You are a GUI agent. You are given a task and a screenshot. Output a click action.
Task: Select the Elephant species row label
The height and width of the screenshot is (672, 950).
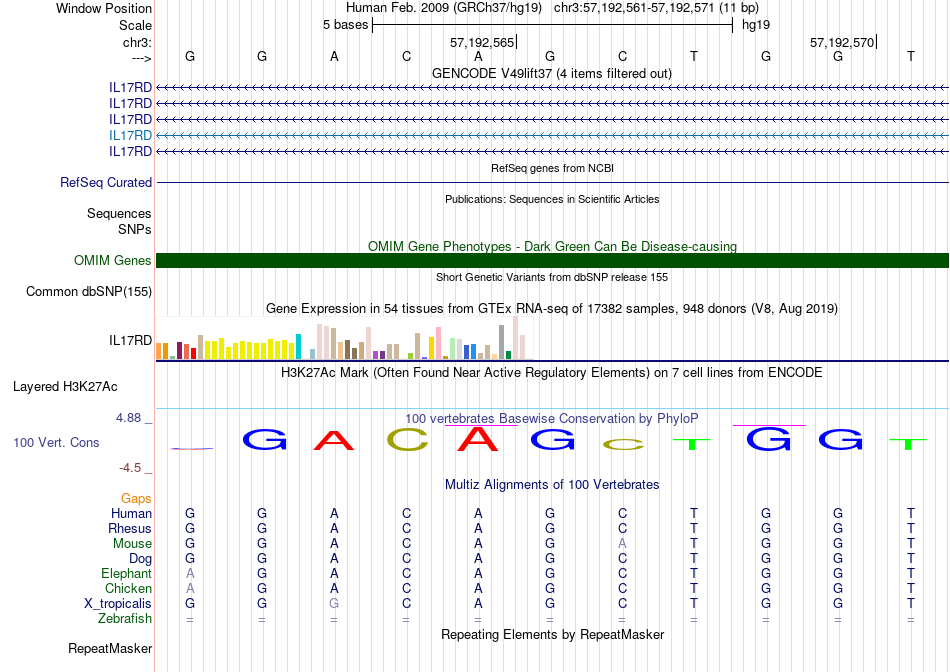tap(127, 573)
